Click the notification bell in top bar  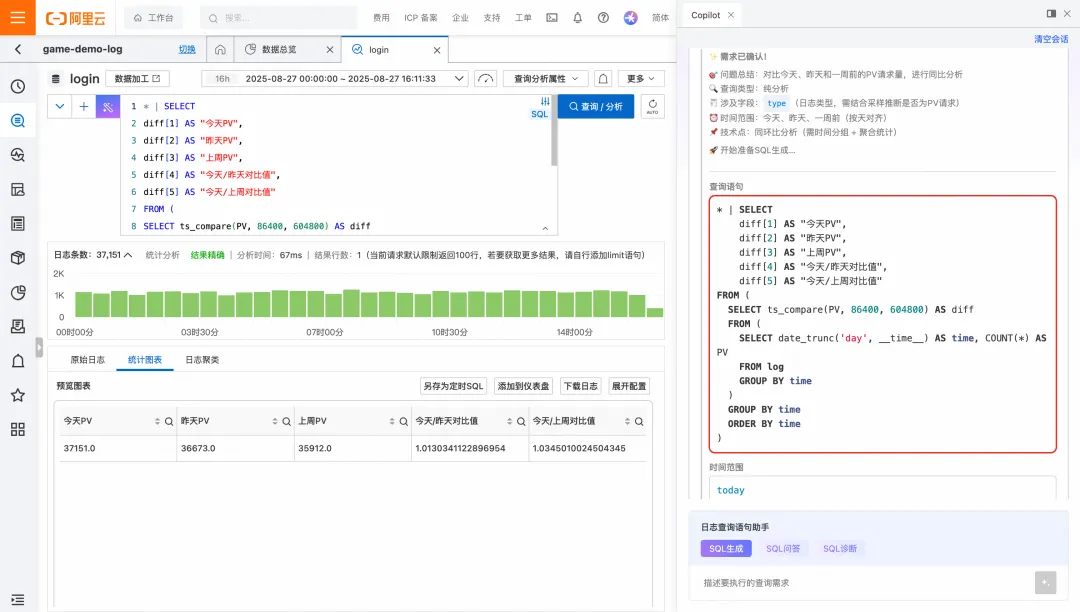point(577,18)
